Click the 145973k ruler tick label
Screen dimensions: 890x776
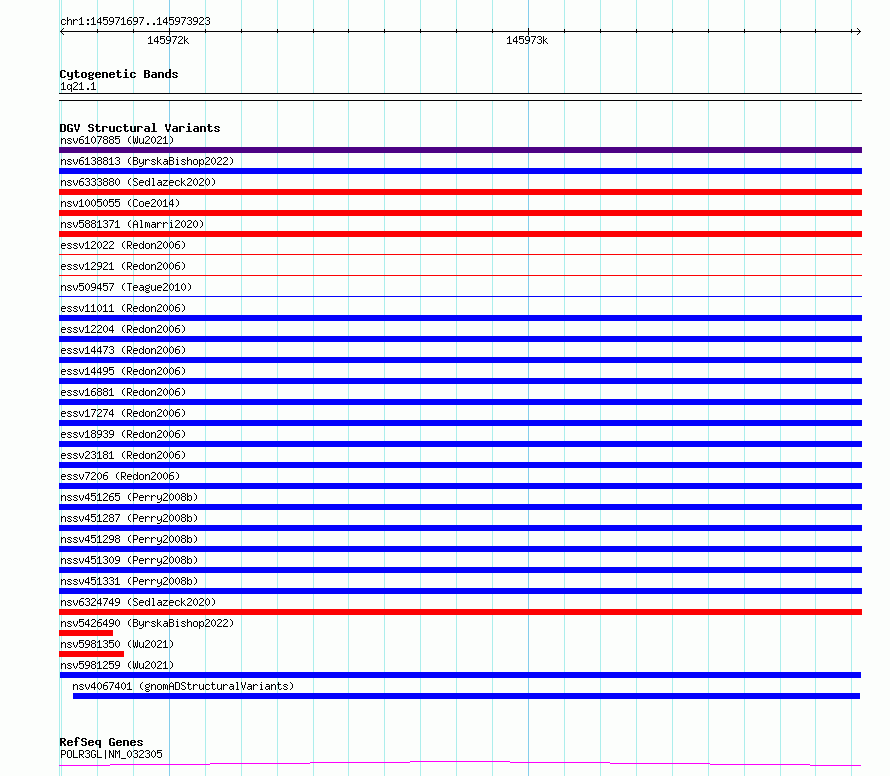tap(527, 40)
